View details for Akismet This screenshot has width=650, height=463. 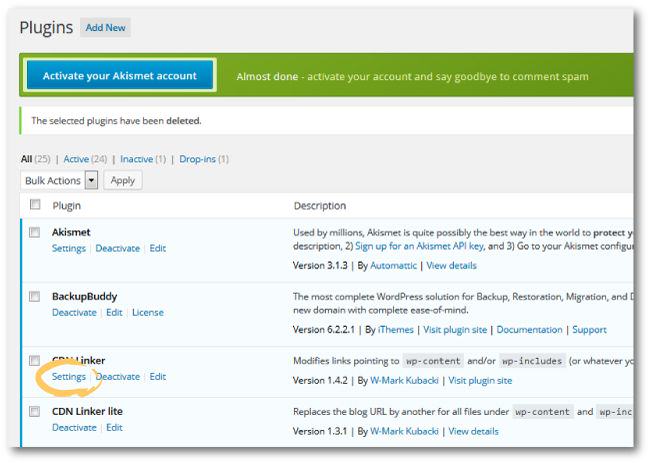(451, 265)
